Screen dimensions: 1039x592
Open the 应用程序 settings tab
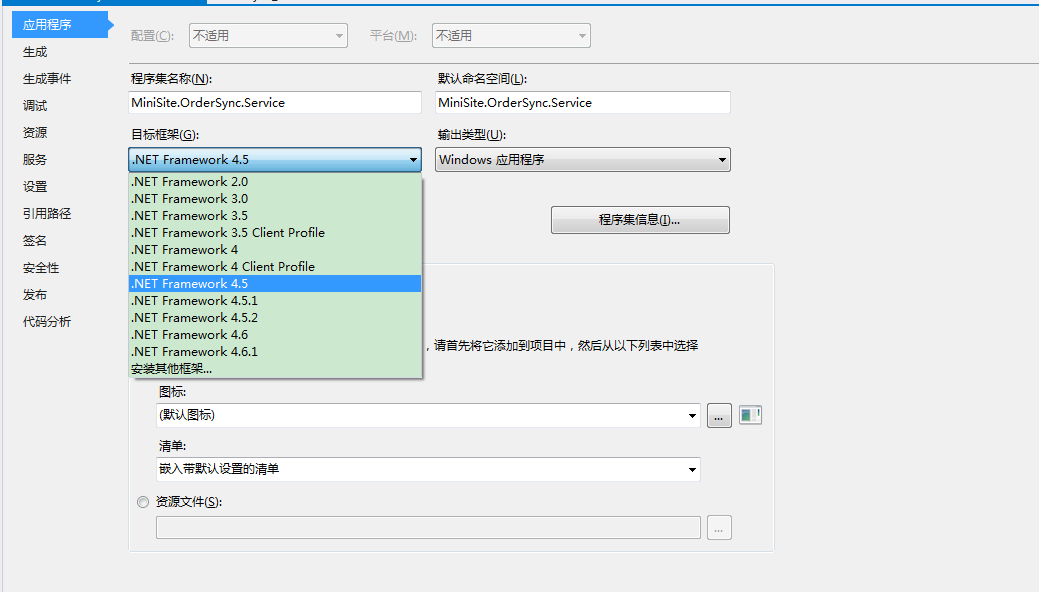(x=60, y=25)
